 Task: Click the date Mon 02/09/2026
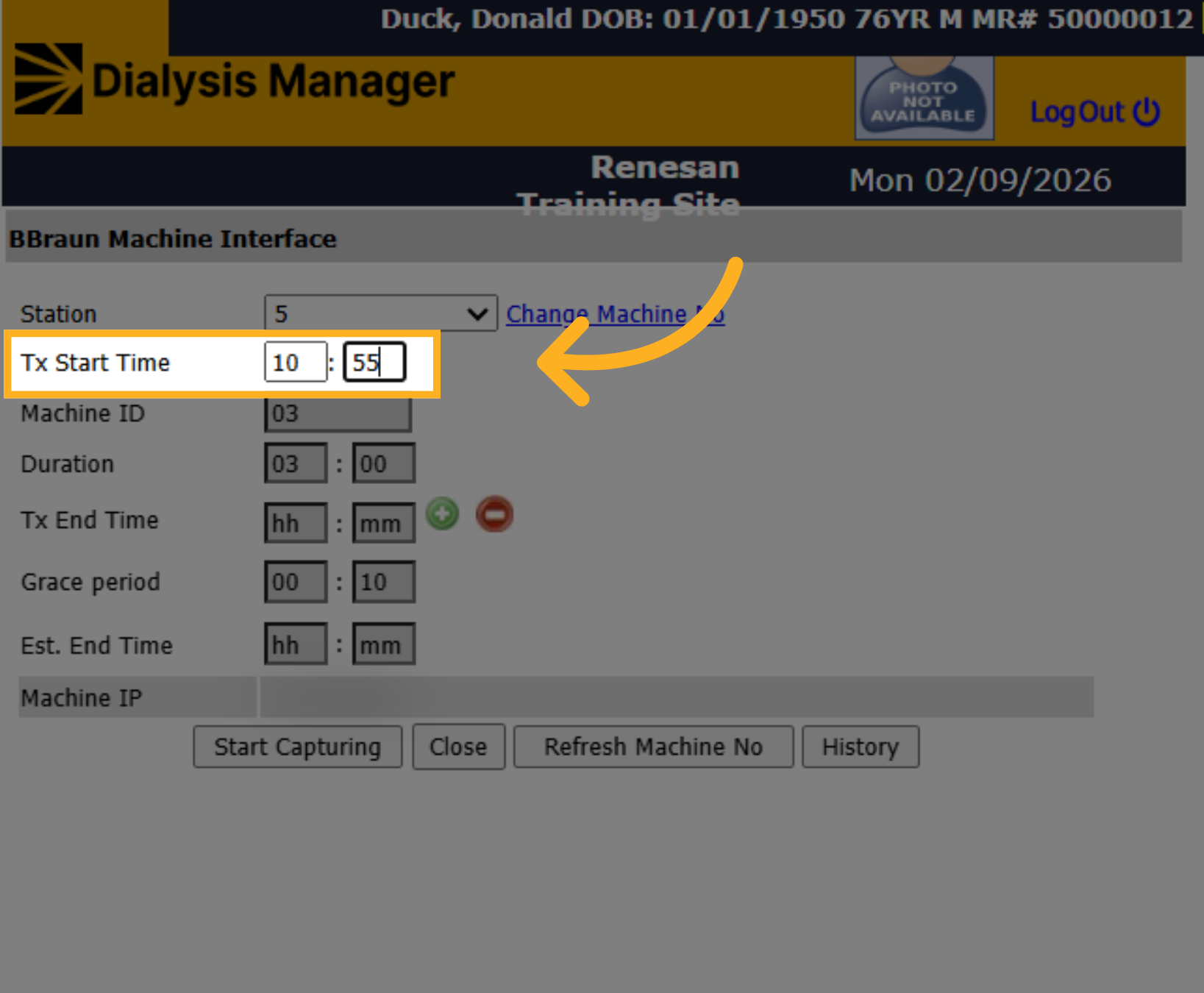click(x=980, y=180)
